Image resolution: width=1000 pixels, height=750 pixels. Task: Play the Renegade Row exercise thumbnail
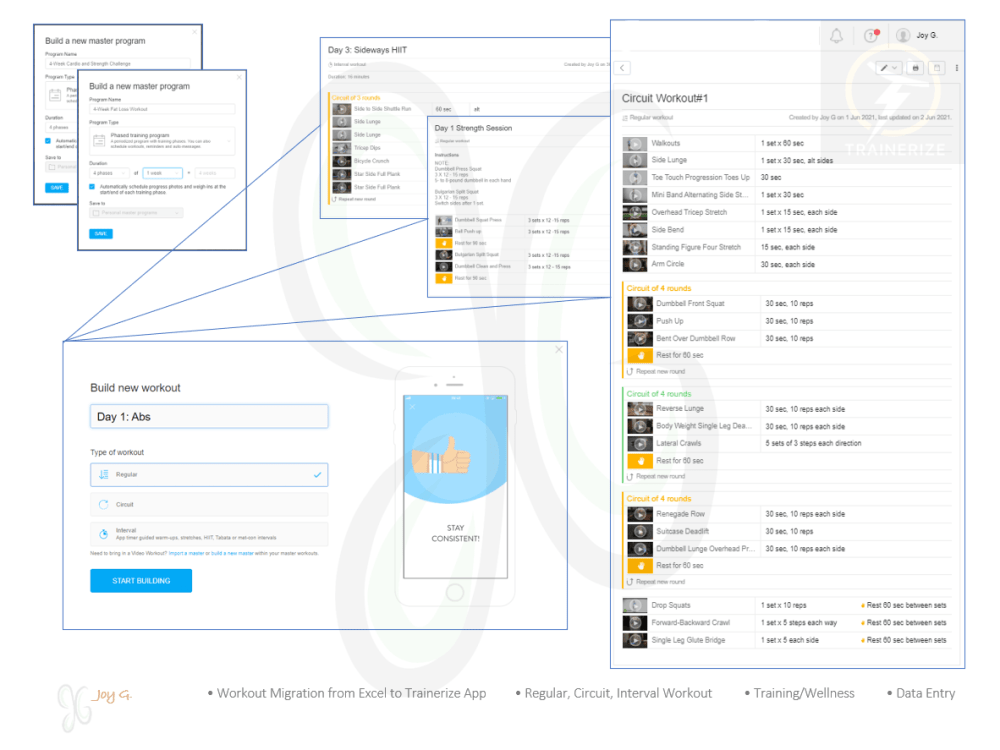pos(640,513)
